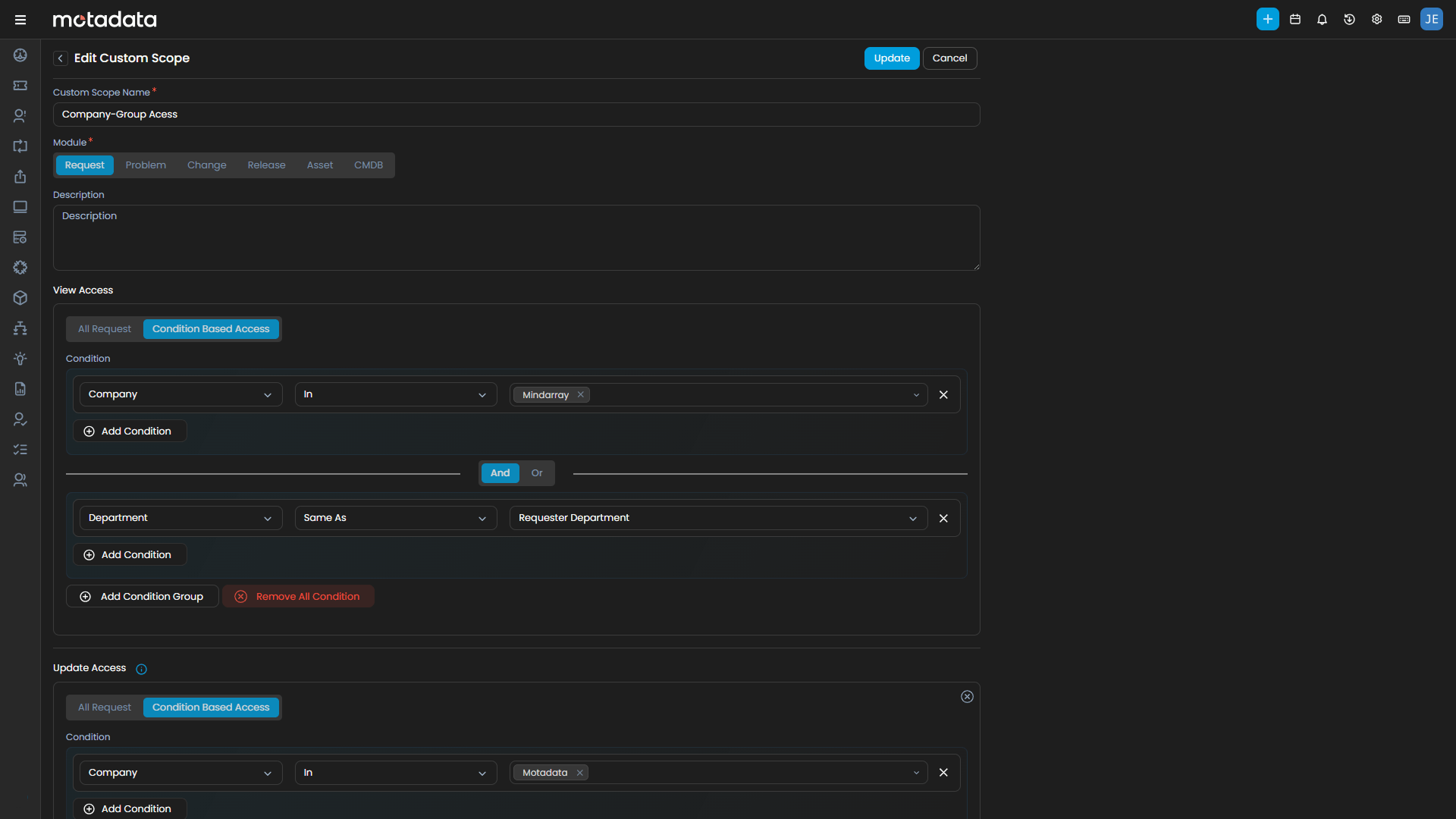Viewport: 1456px width, 819px height.
Task: Click the Update button
Action: (891, 58)
